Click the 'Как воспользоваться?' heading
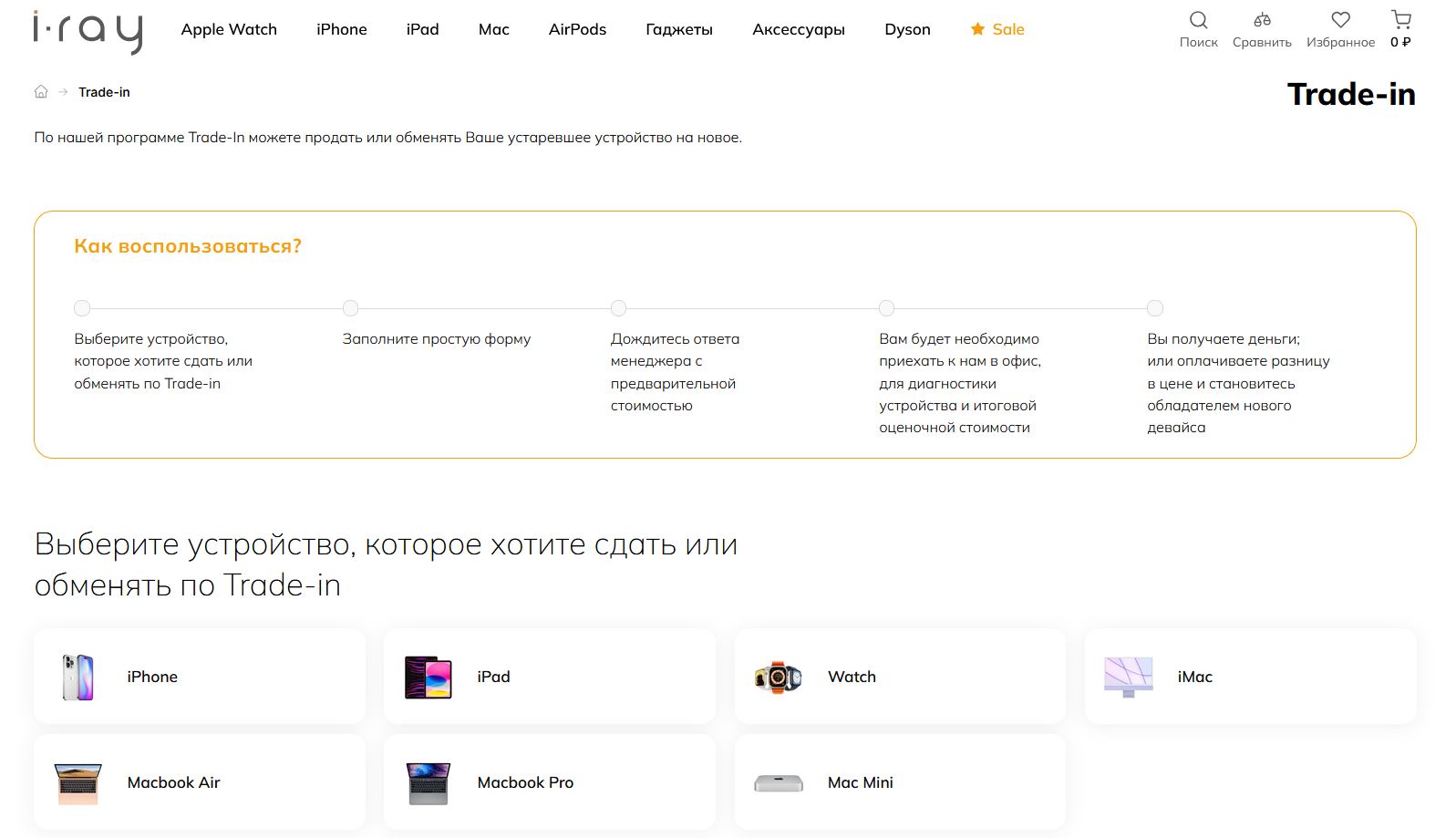The height and width of the screenshot is (838, 1456). pos(188,246)
